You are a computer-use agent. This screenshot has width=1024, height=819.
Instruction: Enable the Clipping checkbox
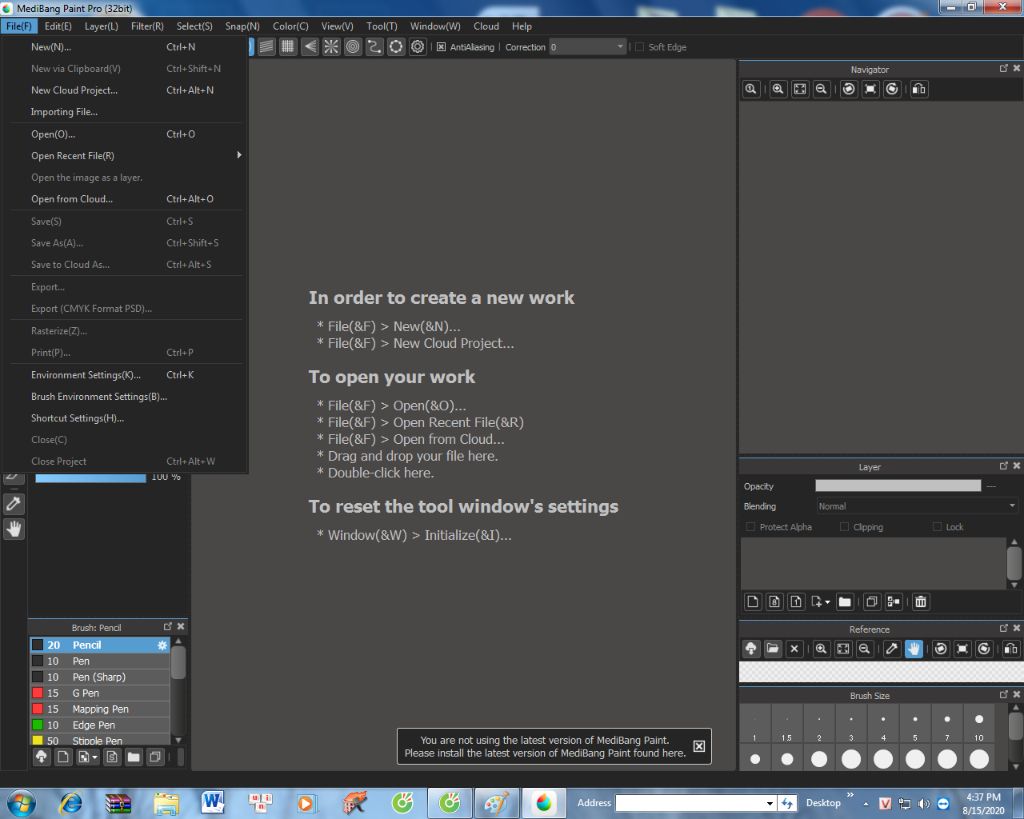tap(844, 526)
